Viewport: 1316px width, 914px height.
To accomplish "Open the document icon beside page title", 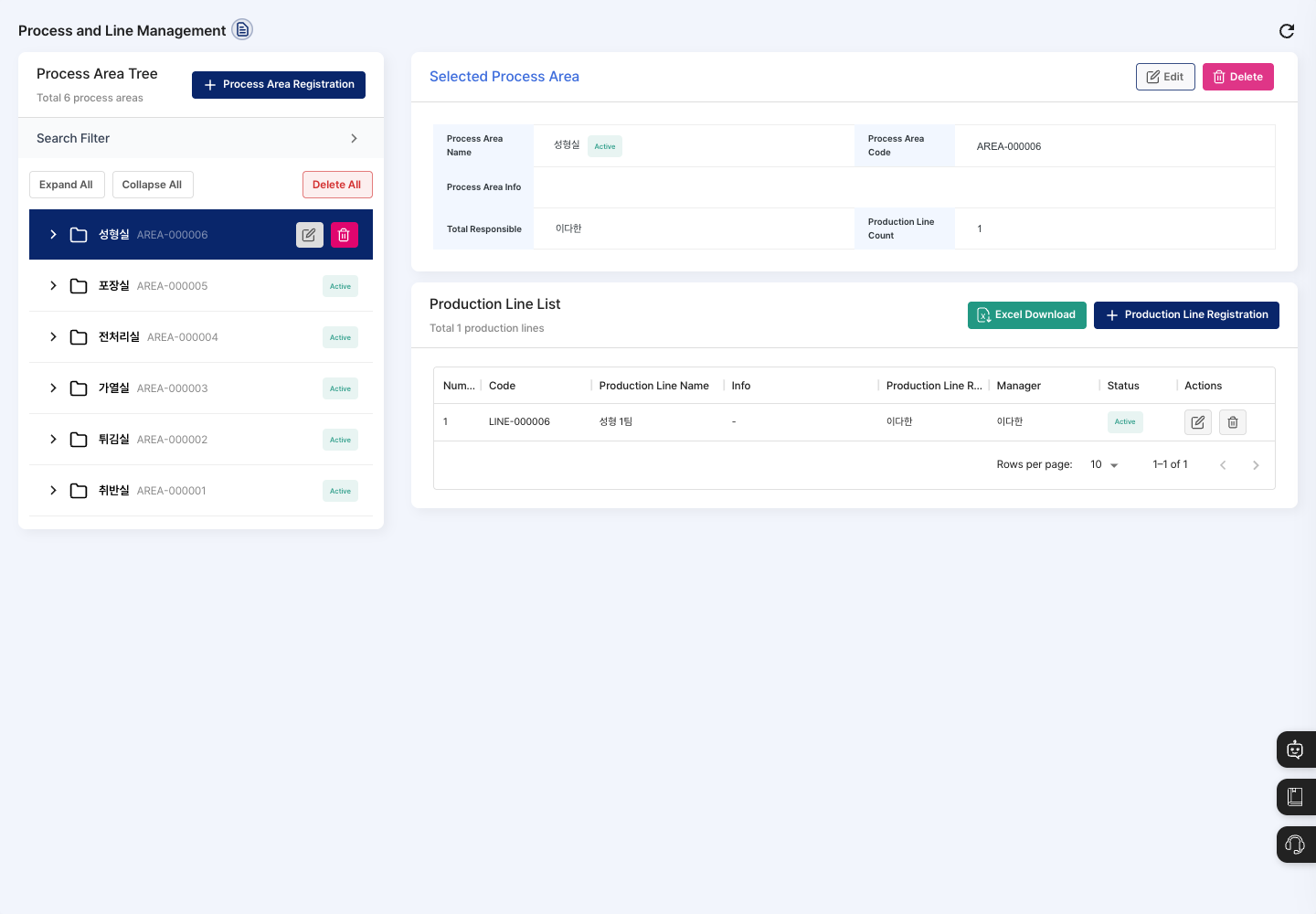I will (x=242, y=29).
